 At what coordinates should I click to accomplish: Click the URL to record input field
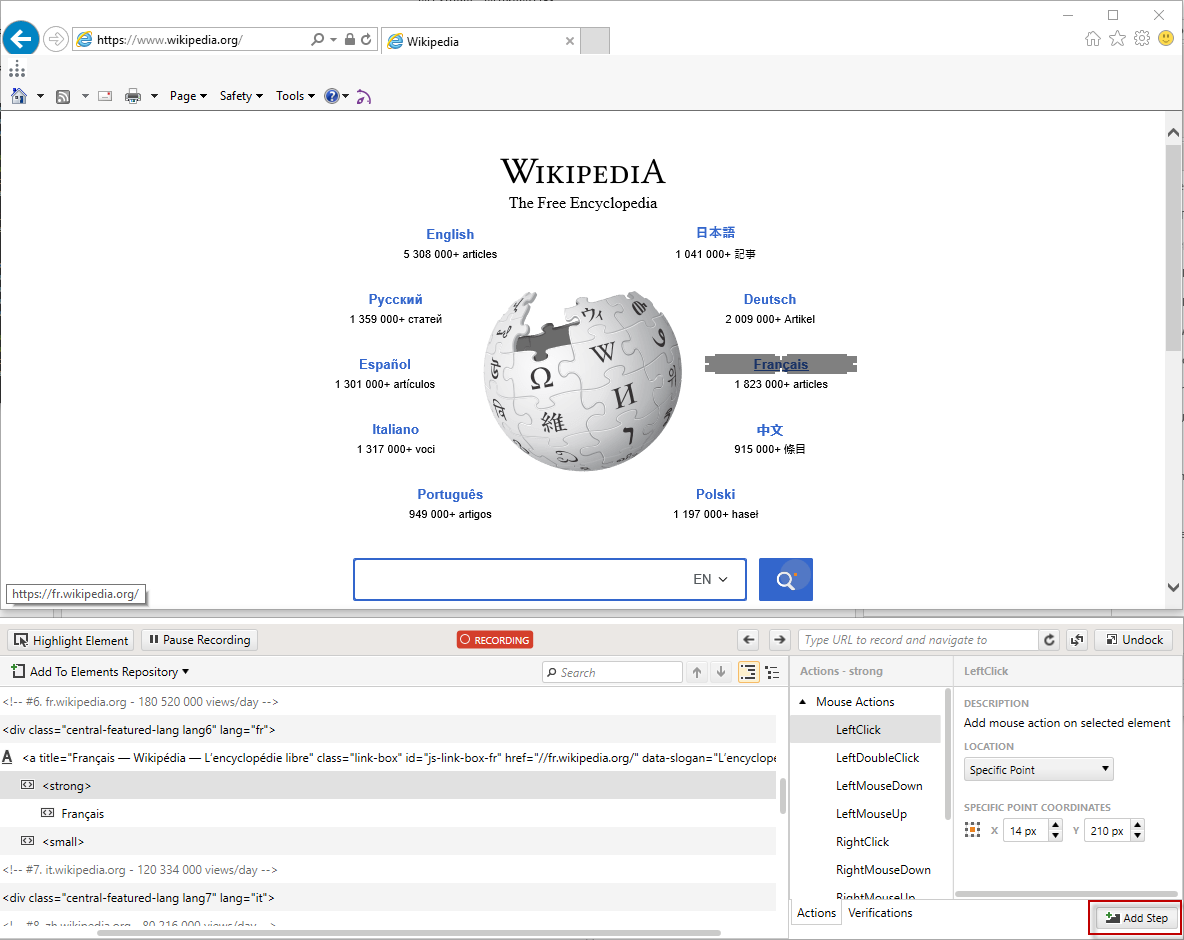[918, 640]
